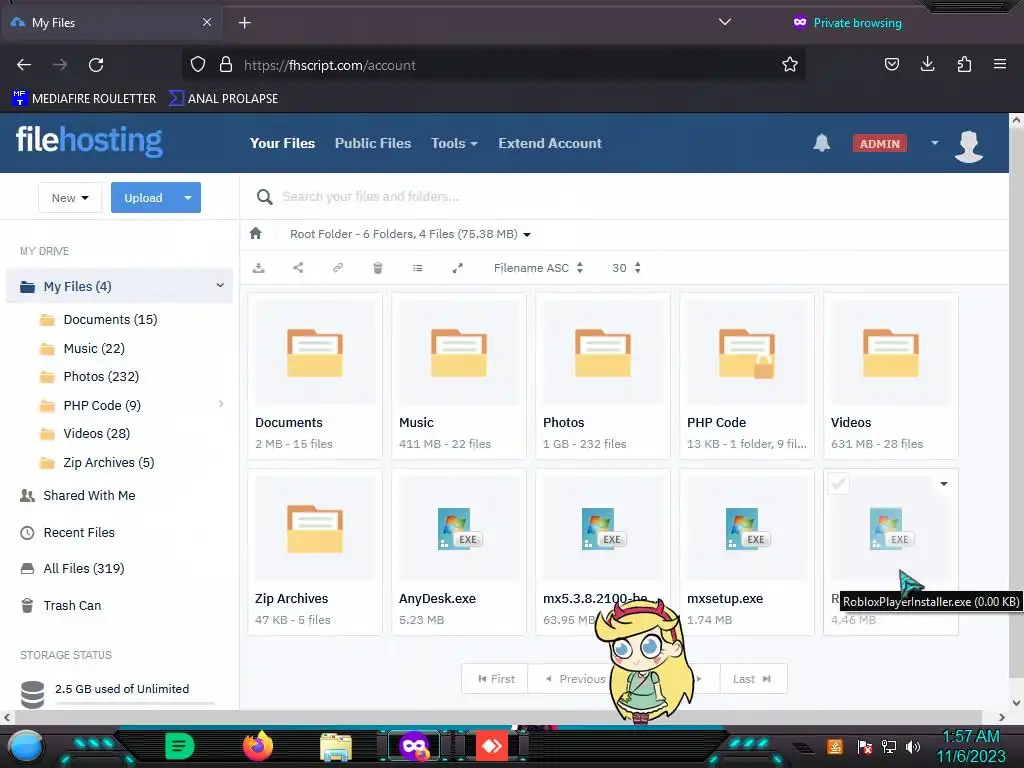Click the Start orb in the taskbar
1024x768 pixels.
click(x=25, y=747)
